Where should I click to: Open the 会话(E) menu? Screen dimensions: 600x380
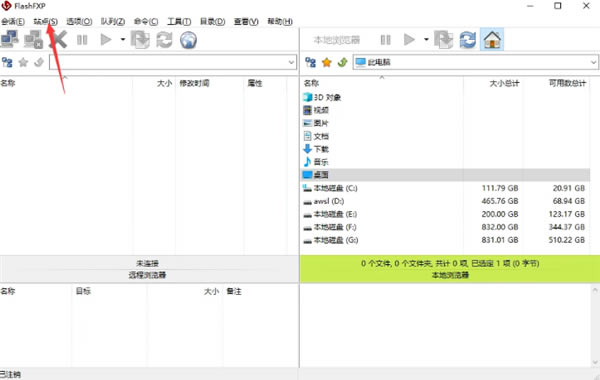coord(13,21)
